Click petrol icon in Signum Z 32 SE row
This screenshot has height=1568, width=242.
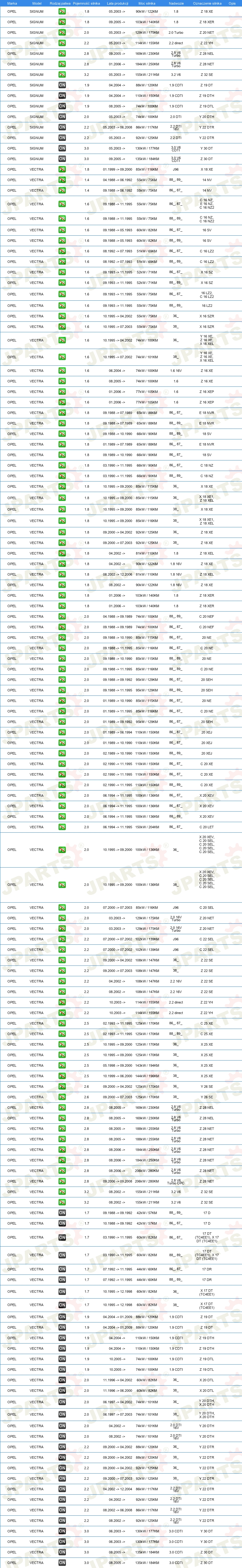(x=62, y=75)
